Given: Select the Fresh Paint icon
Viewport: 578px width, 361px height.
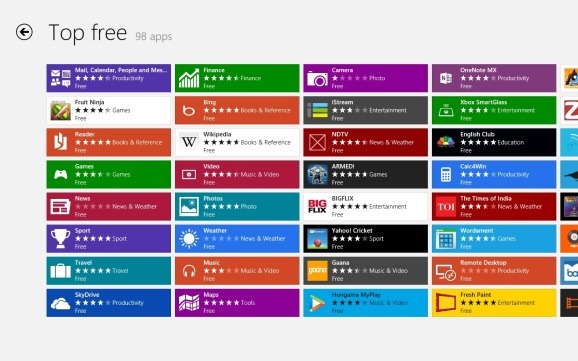Looking at the screenshot, I should click(x=446, y=303).
